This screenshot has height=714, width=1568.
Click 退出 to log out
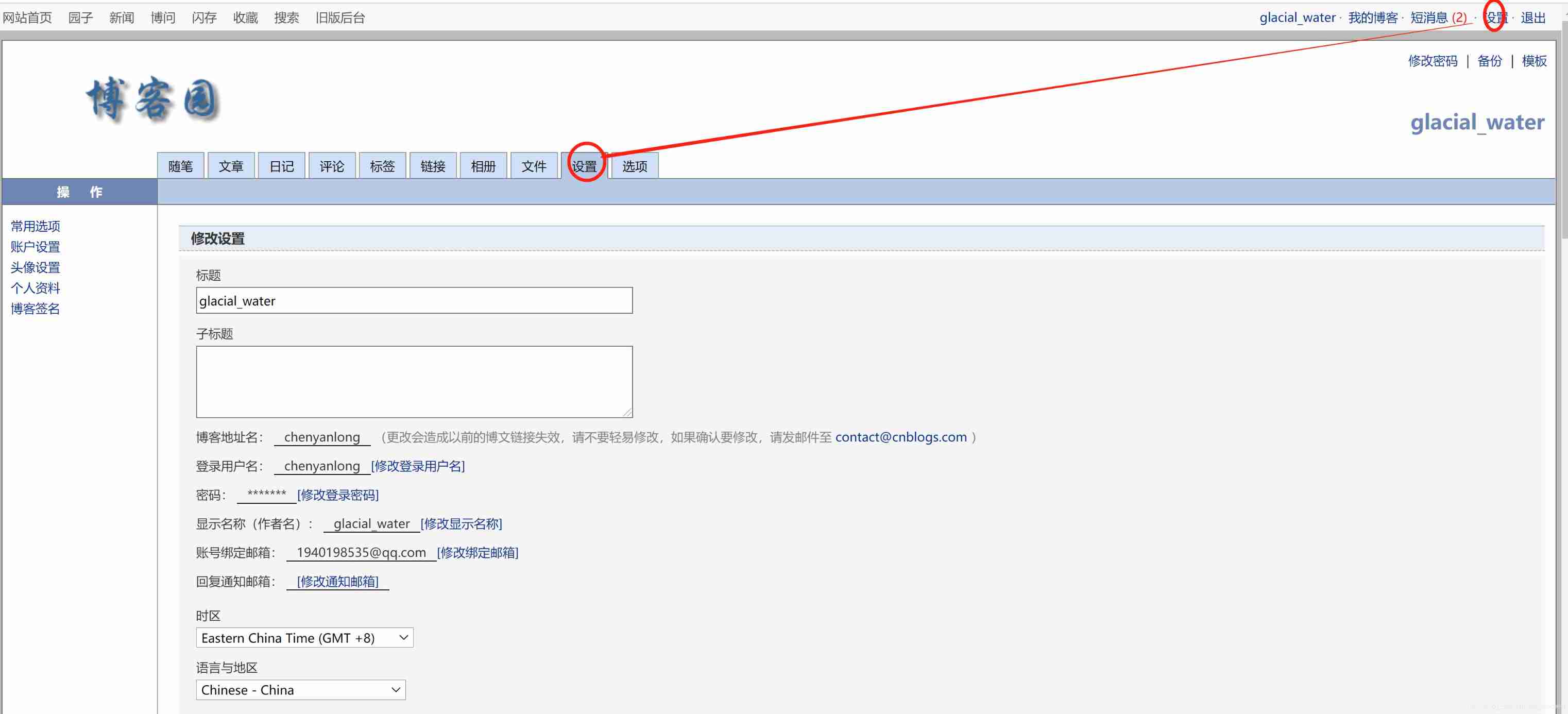[1533, 17]
